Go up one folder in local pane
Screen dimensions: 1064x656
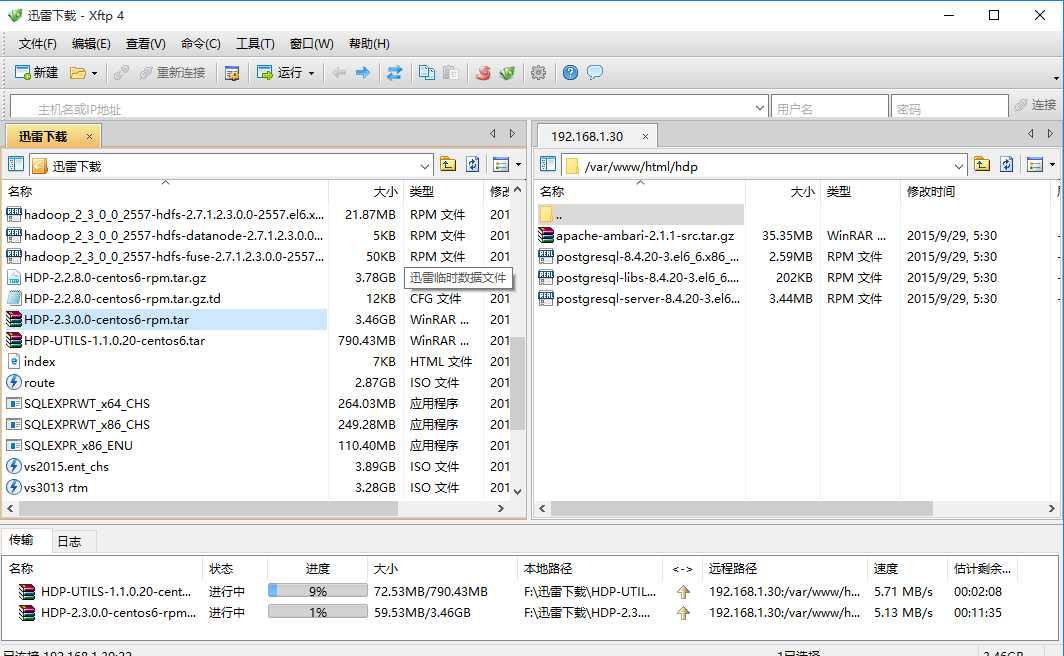(x=448, y=164)
